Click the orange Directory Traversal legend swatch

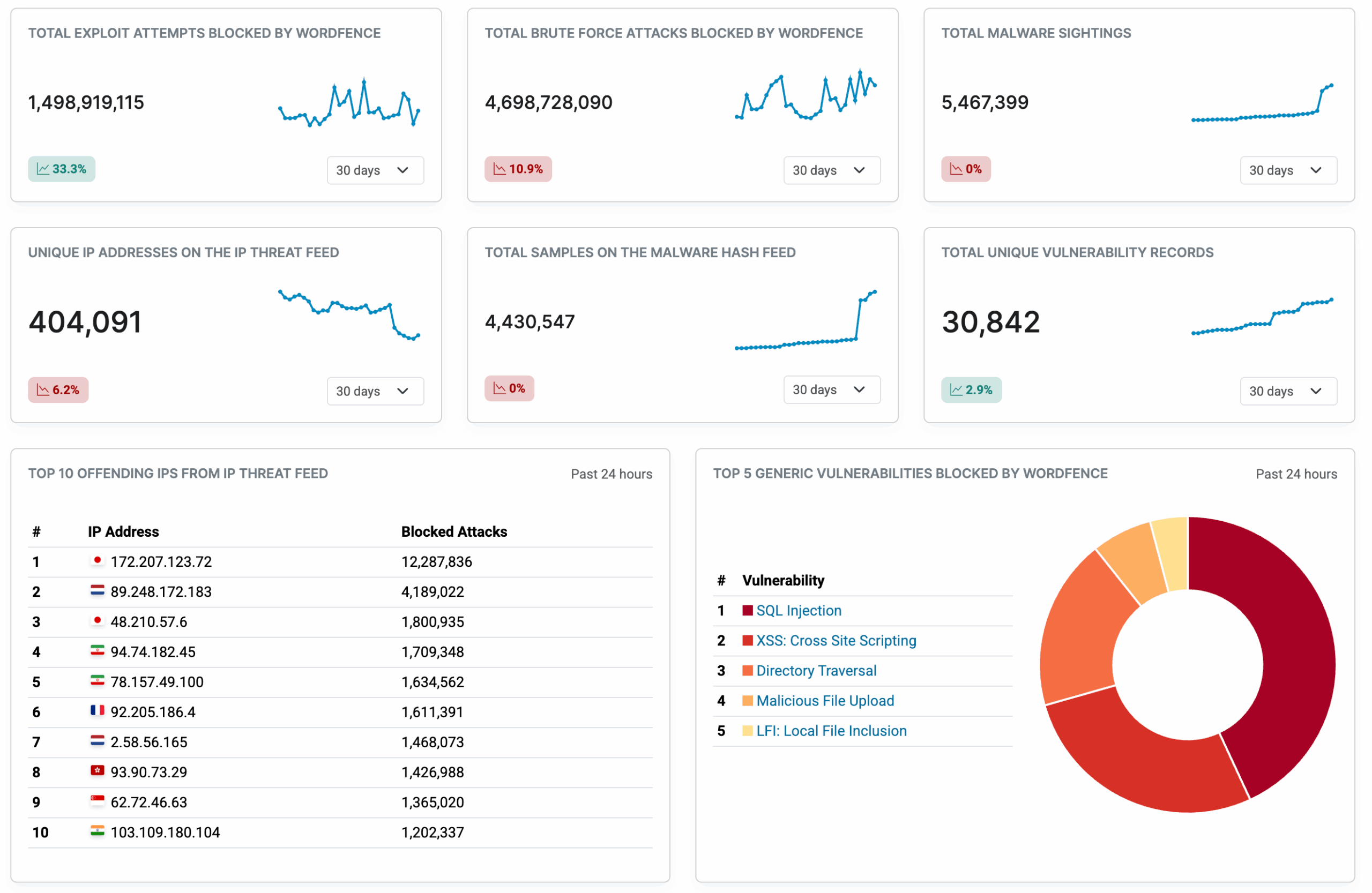coord(748,671)
